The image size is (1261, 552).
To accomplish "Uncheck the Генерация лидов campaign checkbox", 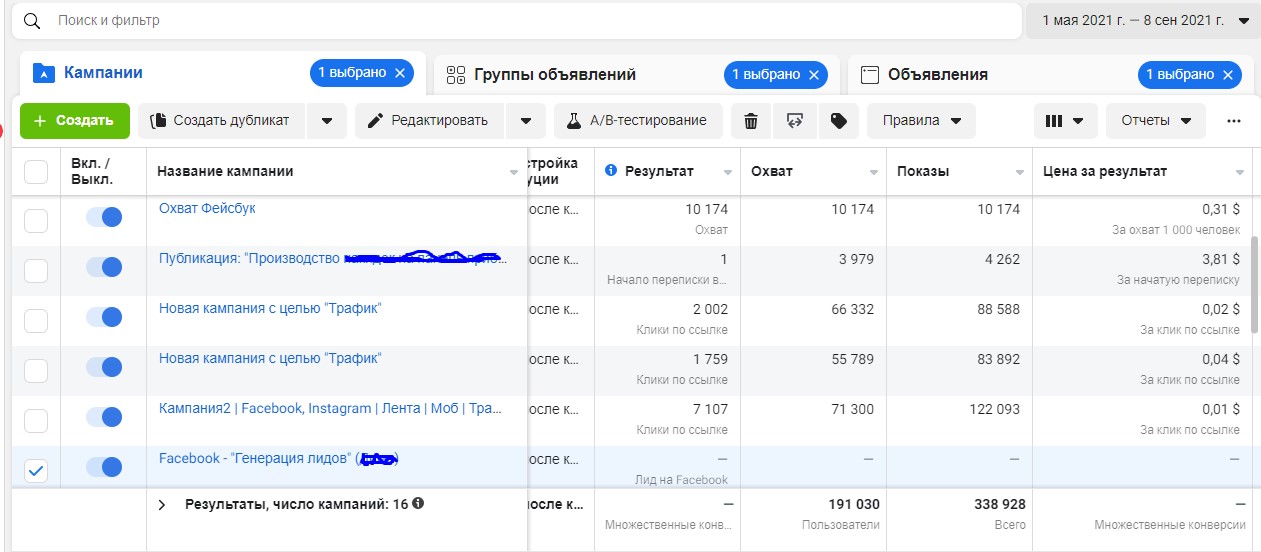I will pyautogui.click(x=36, y=471).
